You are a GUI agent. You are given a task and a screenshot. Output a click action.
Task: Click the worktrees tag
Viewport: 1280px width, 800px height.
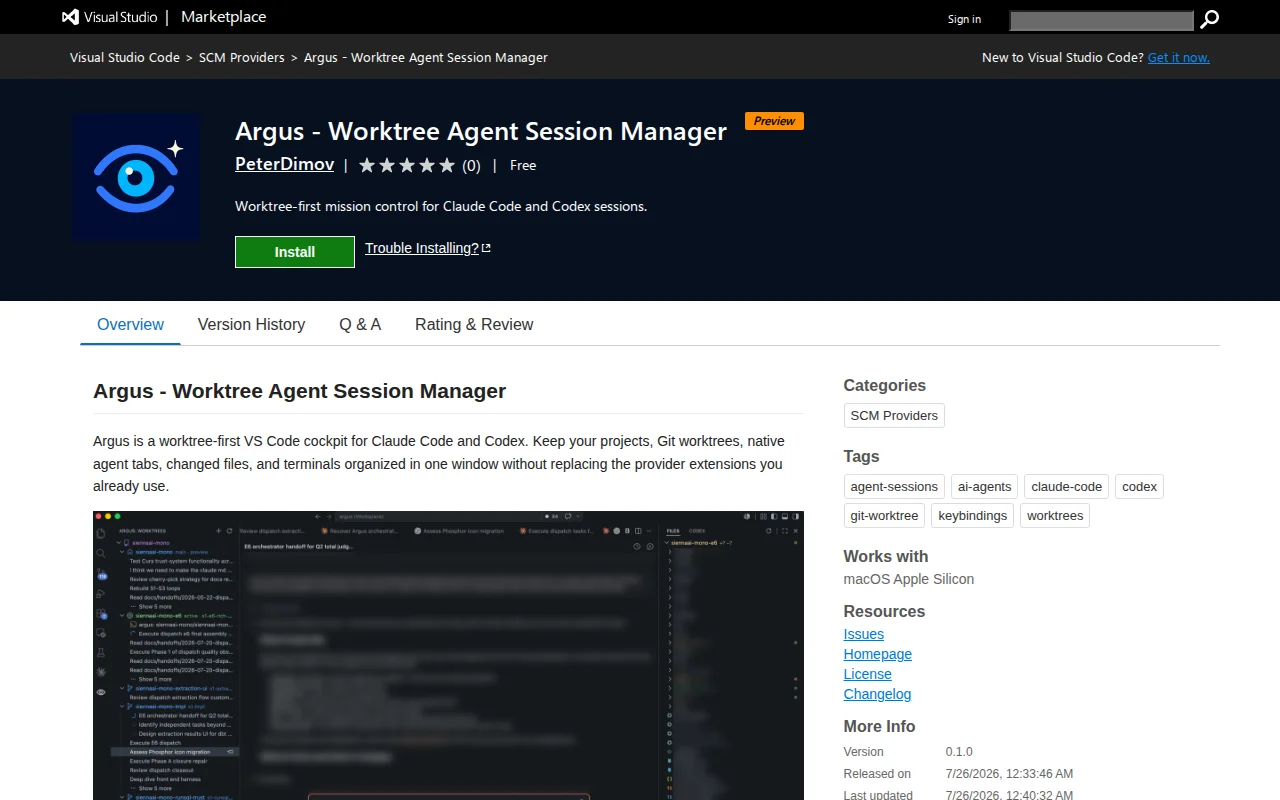[1055, 515]
